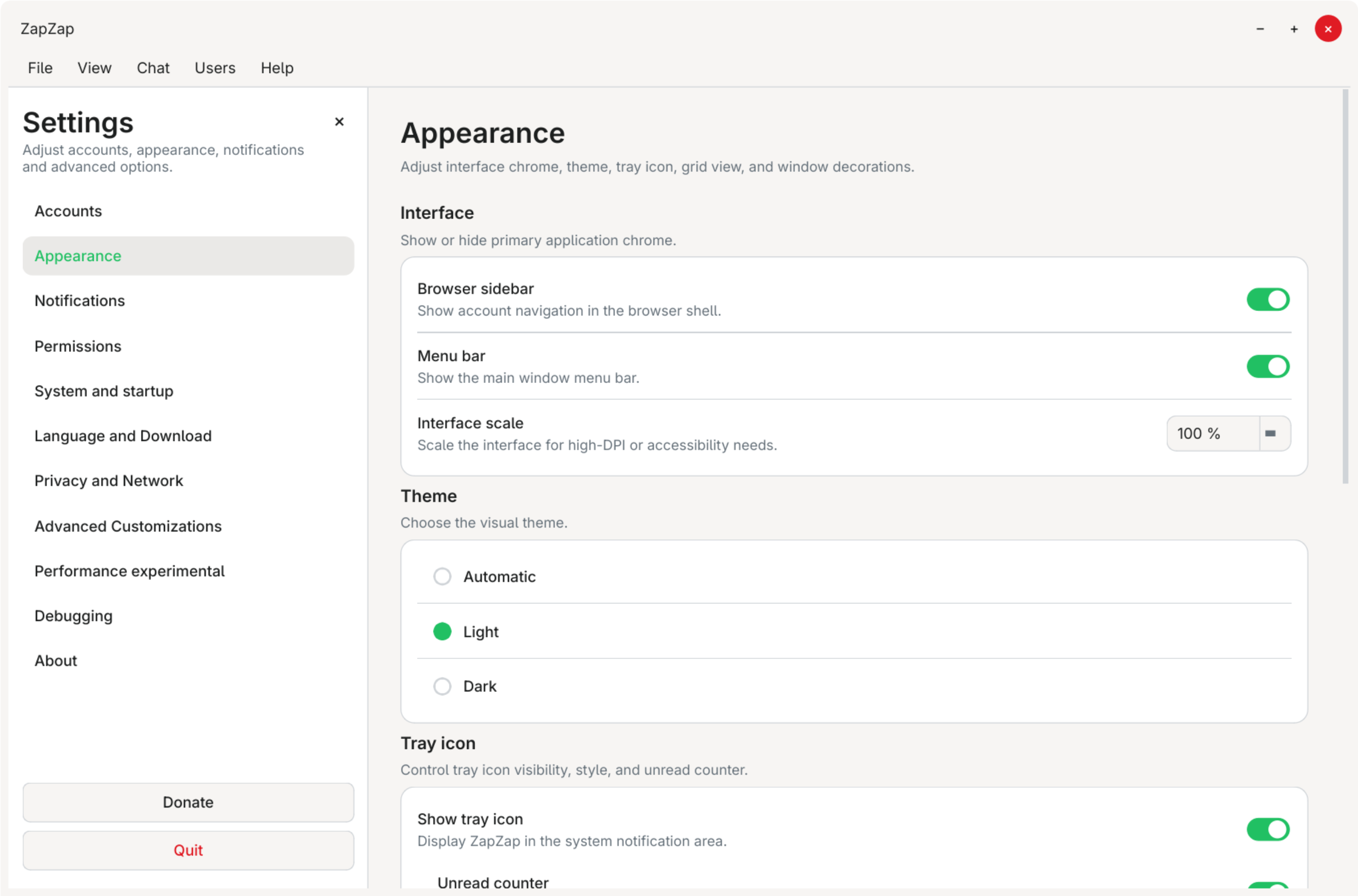Click the 'Show the main window menu bar.' description
This screenshot has height=896, width=1358.
coord(528,378)
